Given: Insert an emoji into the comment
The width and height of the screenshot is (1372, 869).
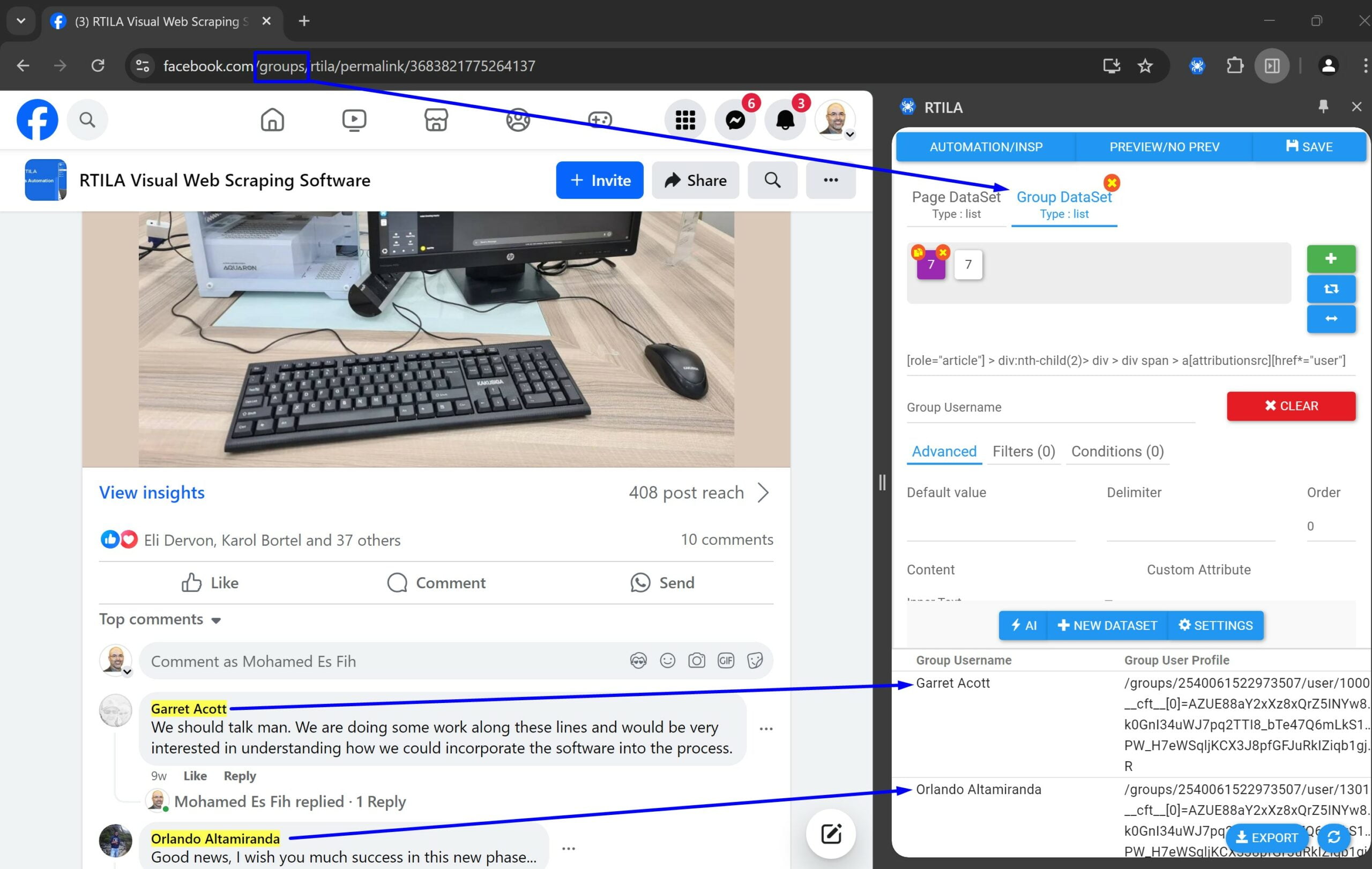Looking at the screenshot, I should 667,661.
